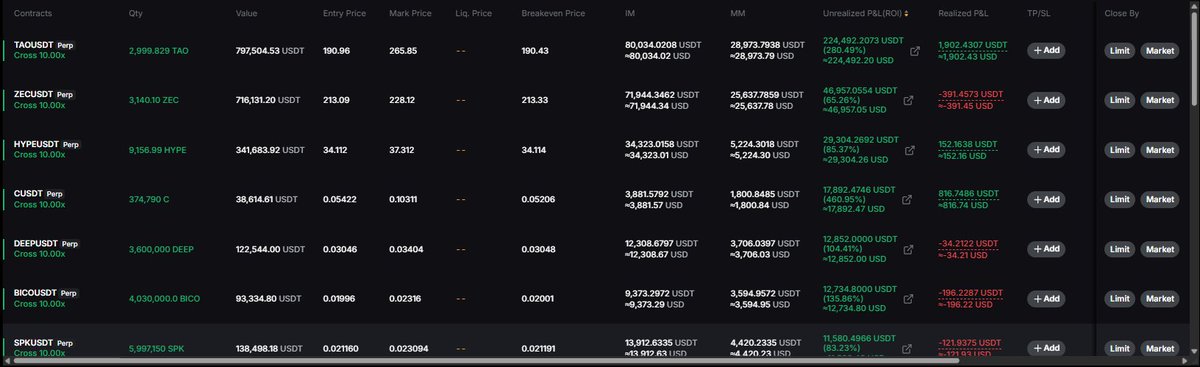Close ZECUSDT position by Market

pos(1160,100)
